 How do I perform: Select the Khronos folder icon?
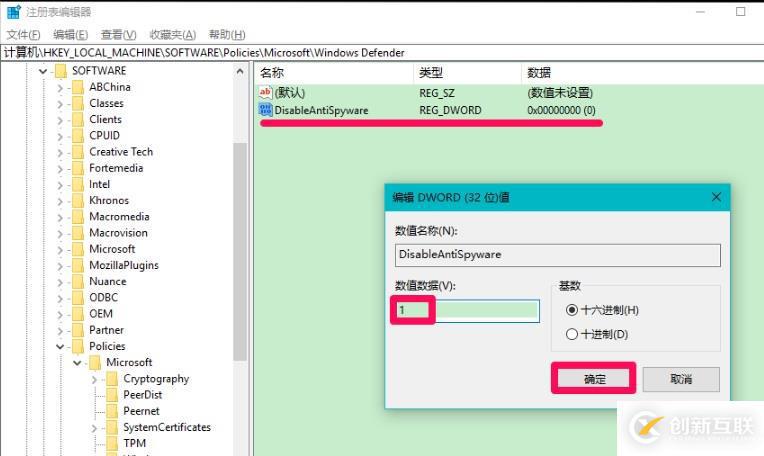[77, 200]
